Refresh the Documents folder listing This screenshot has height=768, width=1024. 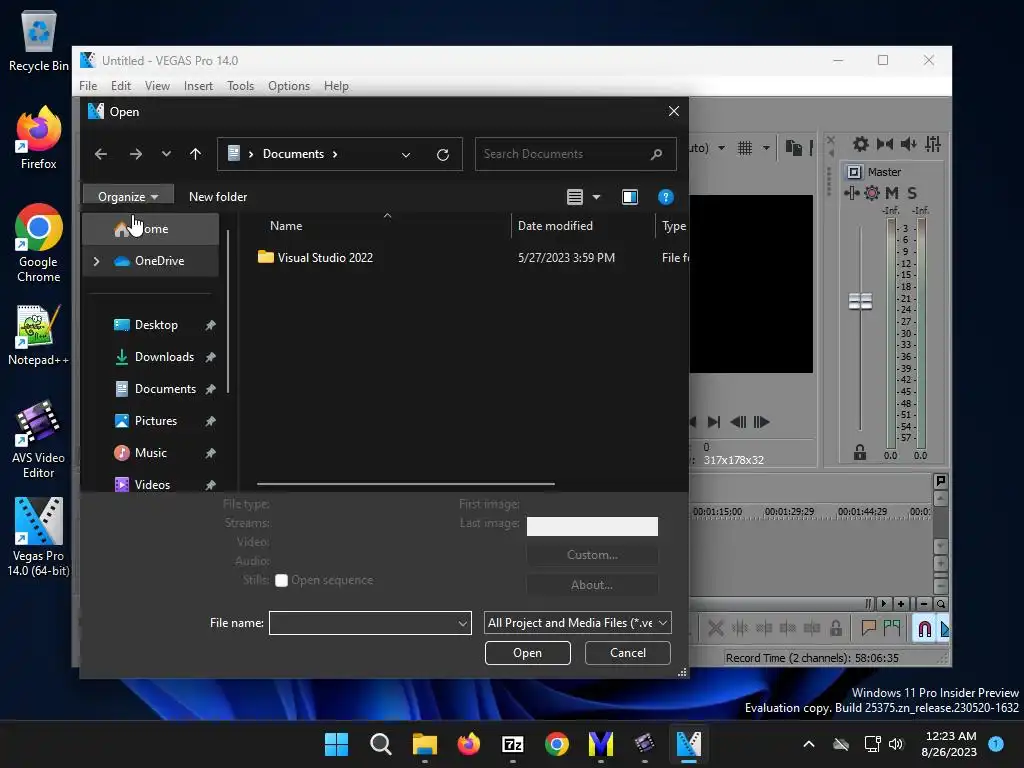443,155
